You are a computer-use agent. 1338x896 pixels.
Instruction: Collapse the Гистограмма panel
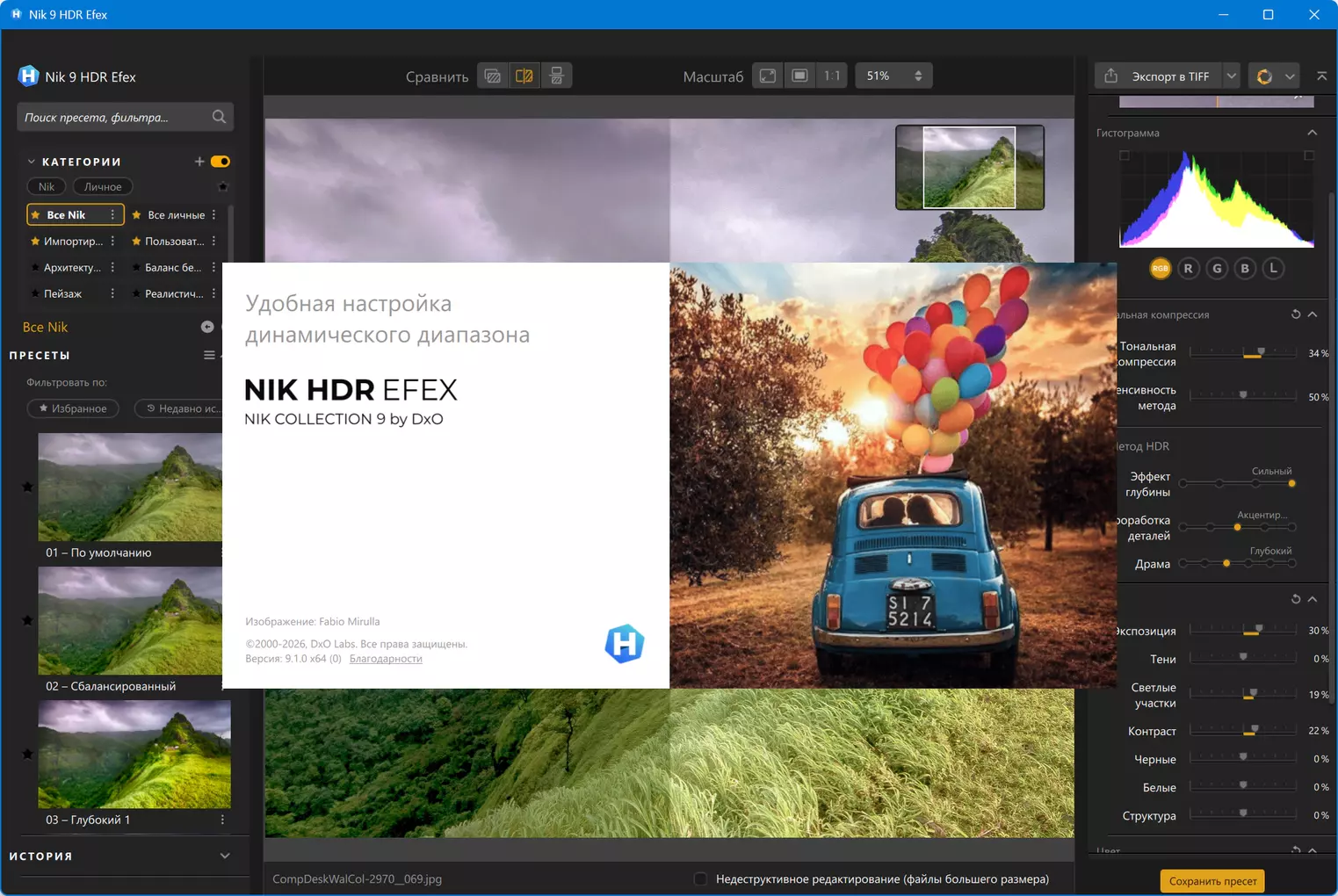pos(1313,133)
